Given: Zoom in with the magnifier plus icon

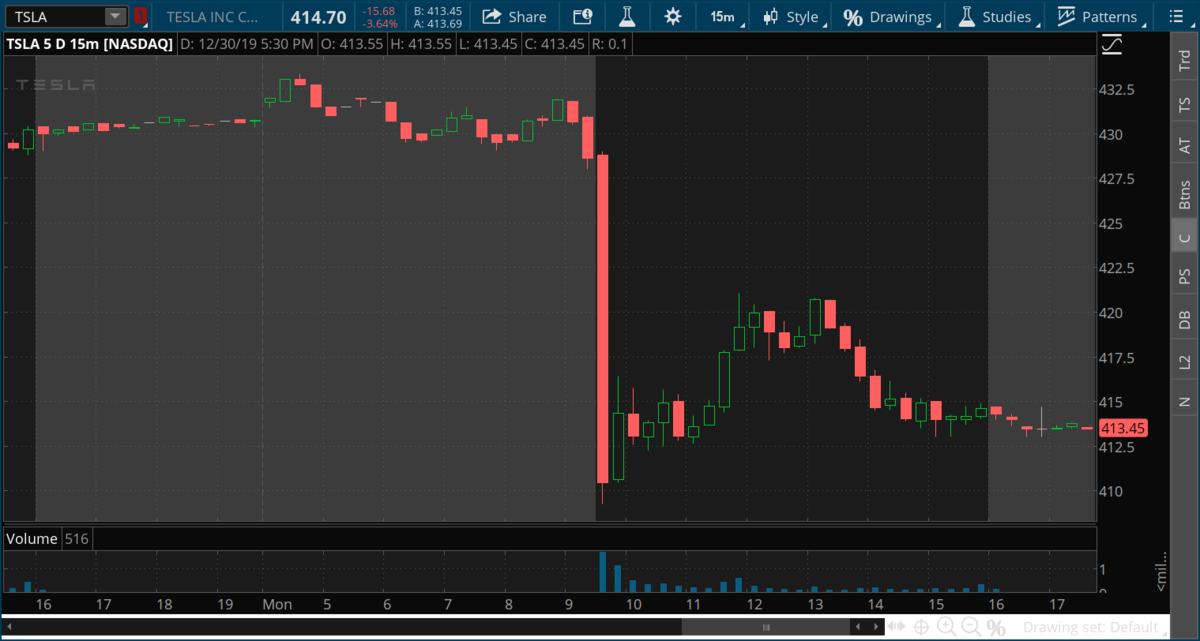Looking at the screenshot, I should click(946, 628).
